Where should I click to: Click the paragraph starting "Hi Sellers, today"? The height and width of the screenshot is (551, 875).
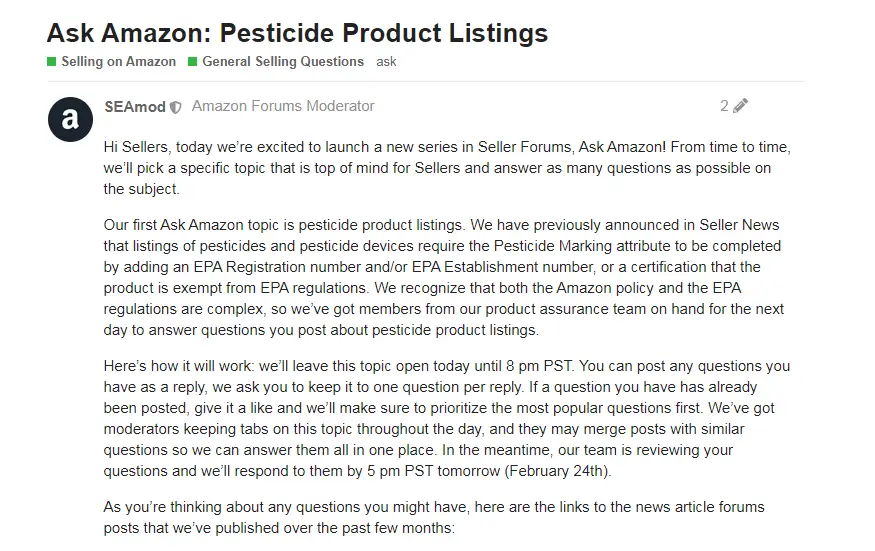tap(447, 168)
